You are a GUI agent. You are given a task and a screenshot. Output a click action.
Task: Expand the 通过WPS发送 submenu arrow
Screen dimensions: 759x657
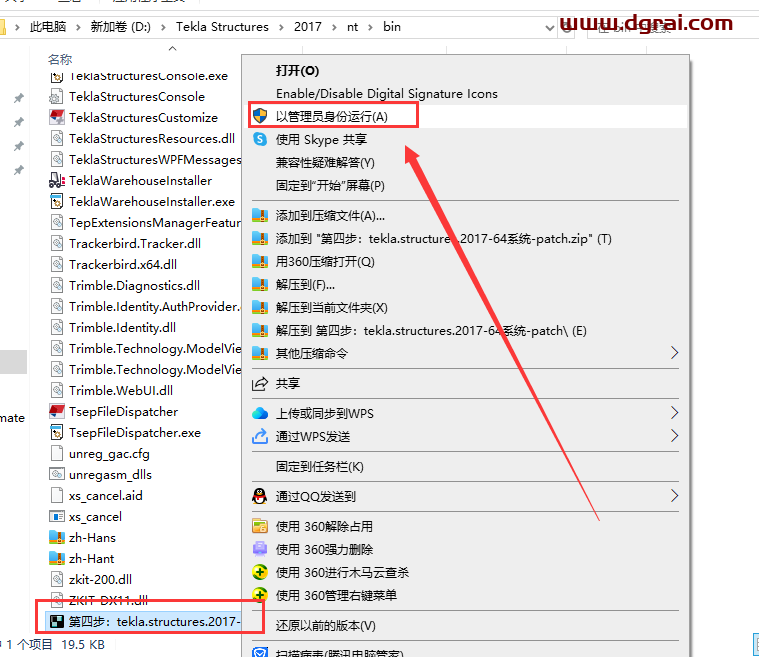click(x=674, y=436)
